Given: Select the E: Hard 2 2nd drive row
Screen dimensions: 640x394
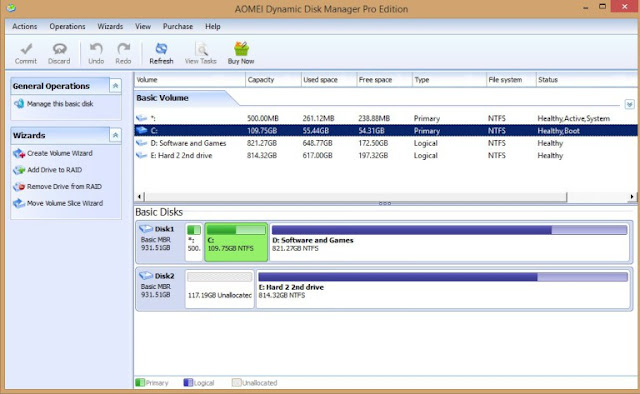Looking at the screenshot, I should pyautogui.click(x=386, y=156).
